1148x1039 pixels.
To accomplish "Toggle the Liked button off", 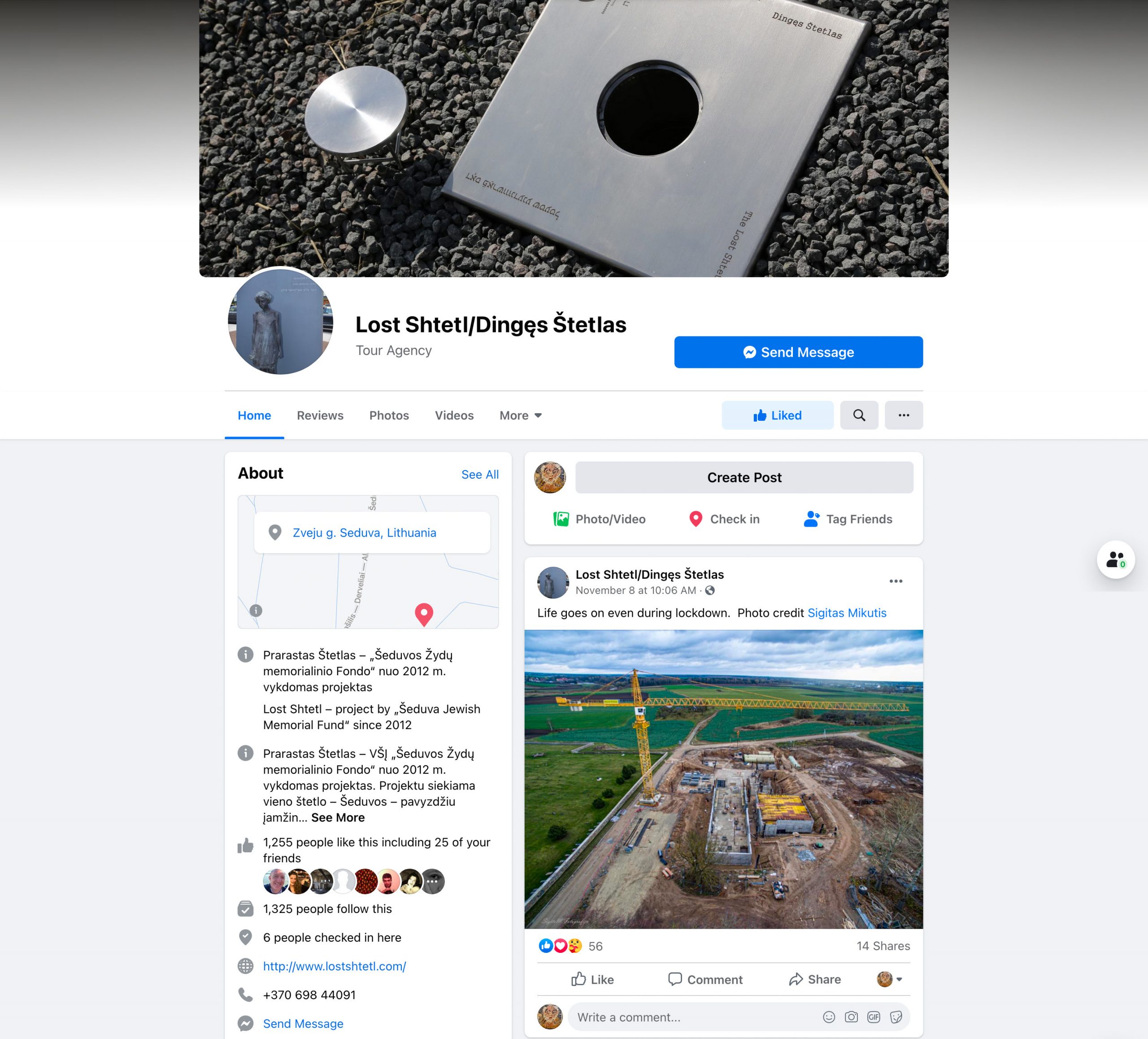I will (777, 415).
